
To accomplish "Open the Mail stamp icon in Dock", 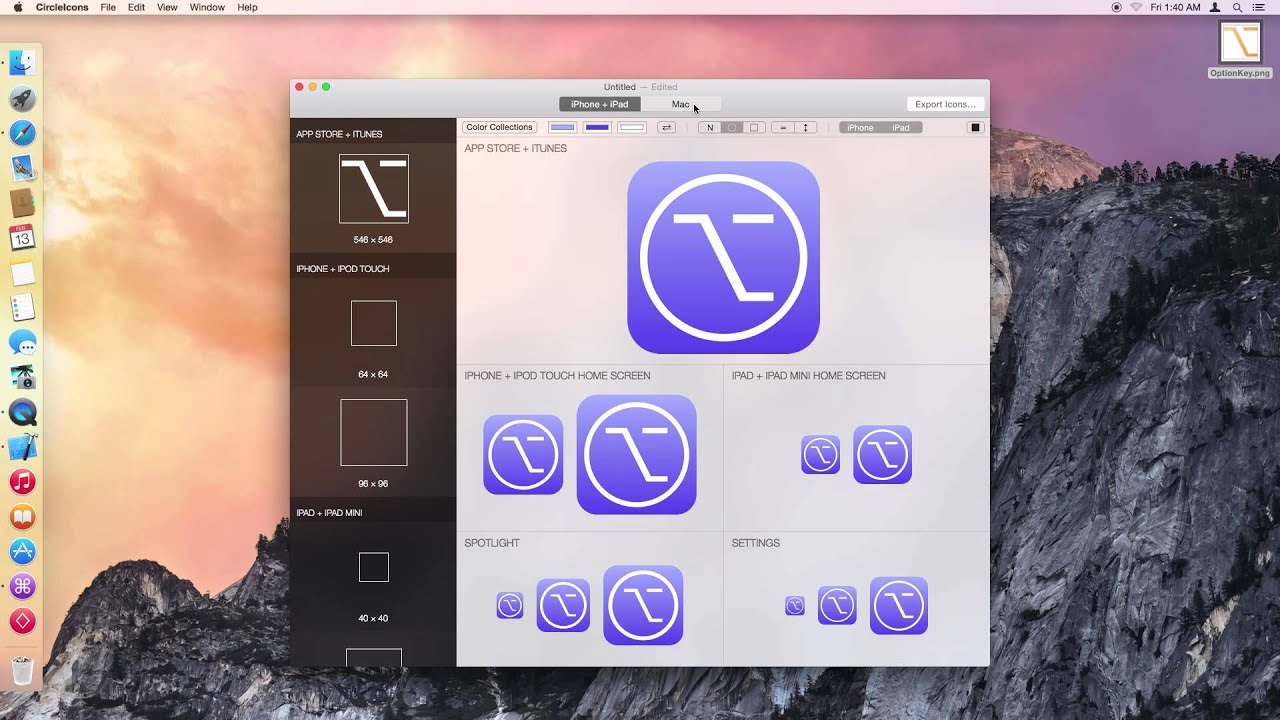I will click(22, 168).
